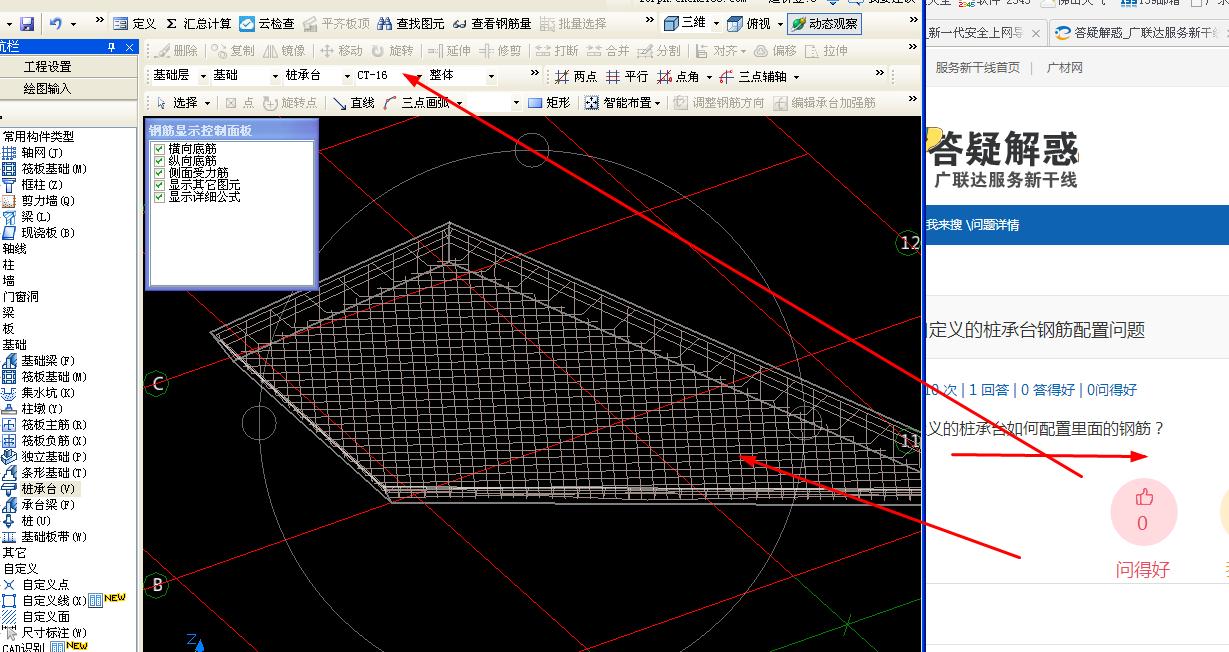Click the Undo arrow icon

pos(55,23)
